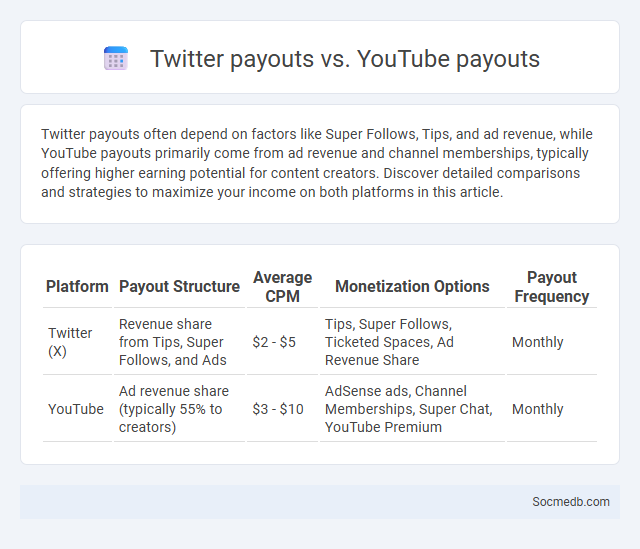Viewport: 640px width, 549px height.
Task: Click the 'Monetization Options' column header
Action: pyautogui.click(x=412, y=287)
